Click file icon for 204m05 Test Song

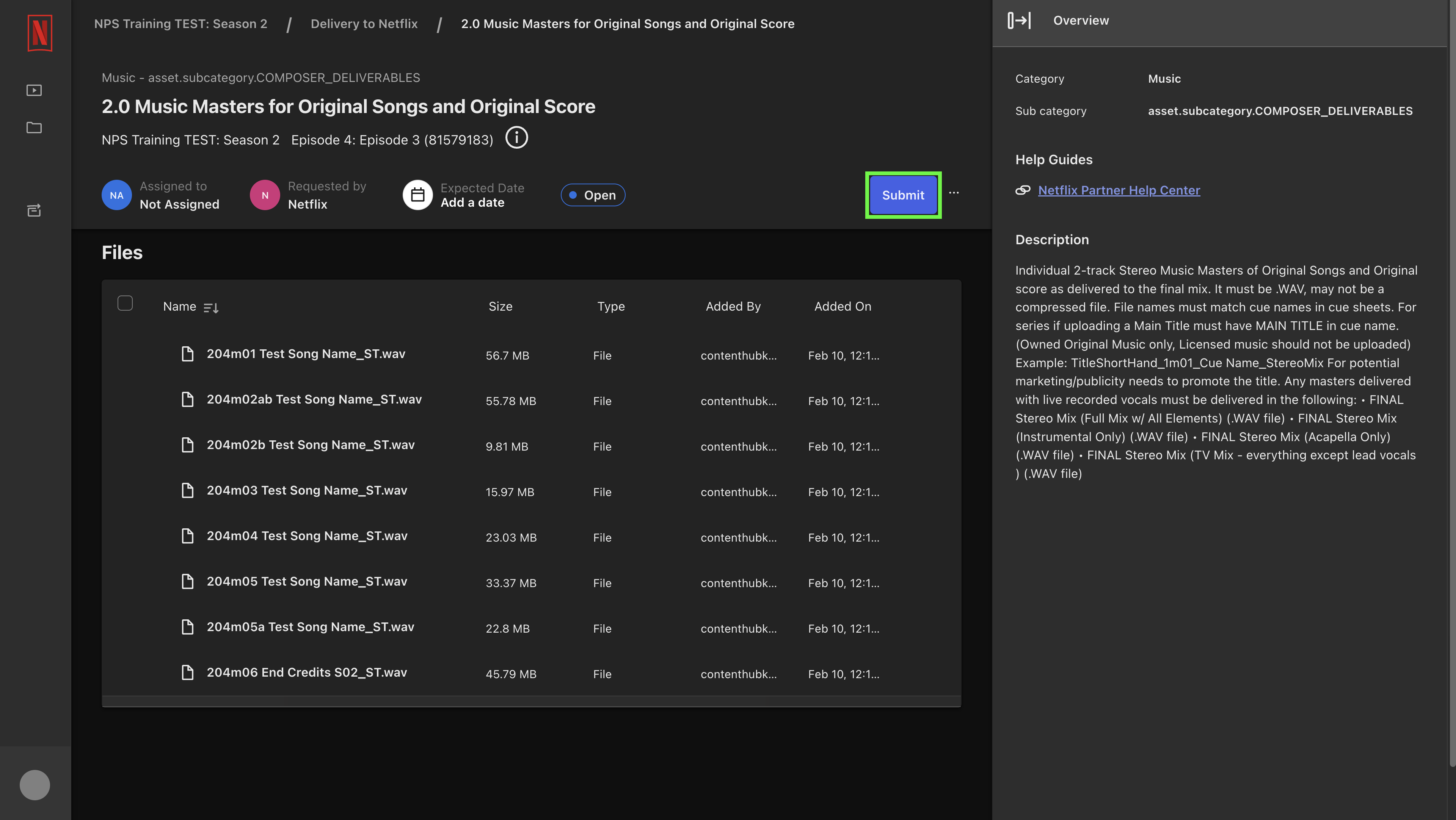[x=188, y=581]
